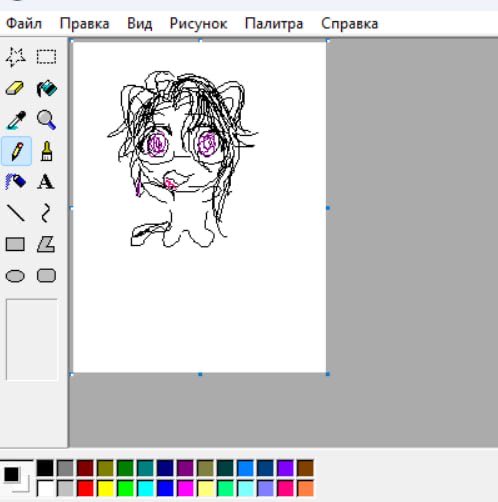
Task: Open the Вид menu
Action: pos(140,24)
